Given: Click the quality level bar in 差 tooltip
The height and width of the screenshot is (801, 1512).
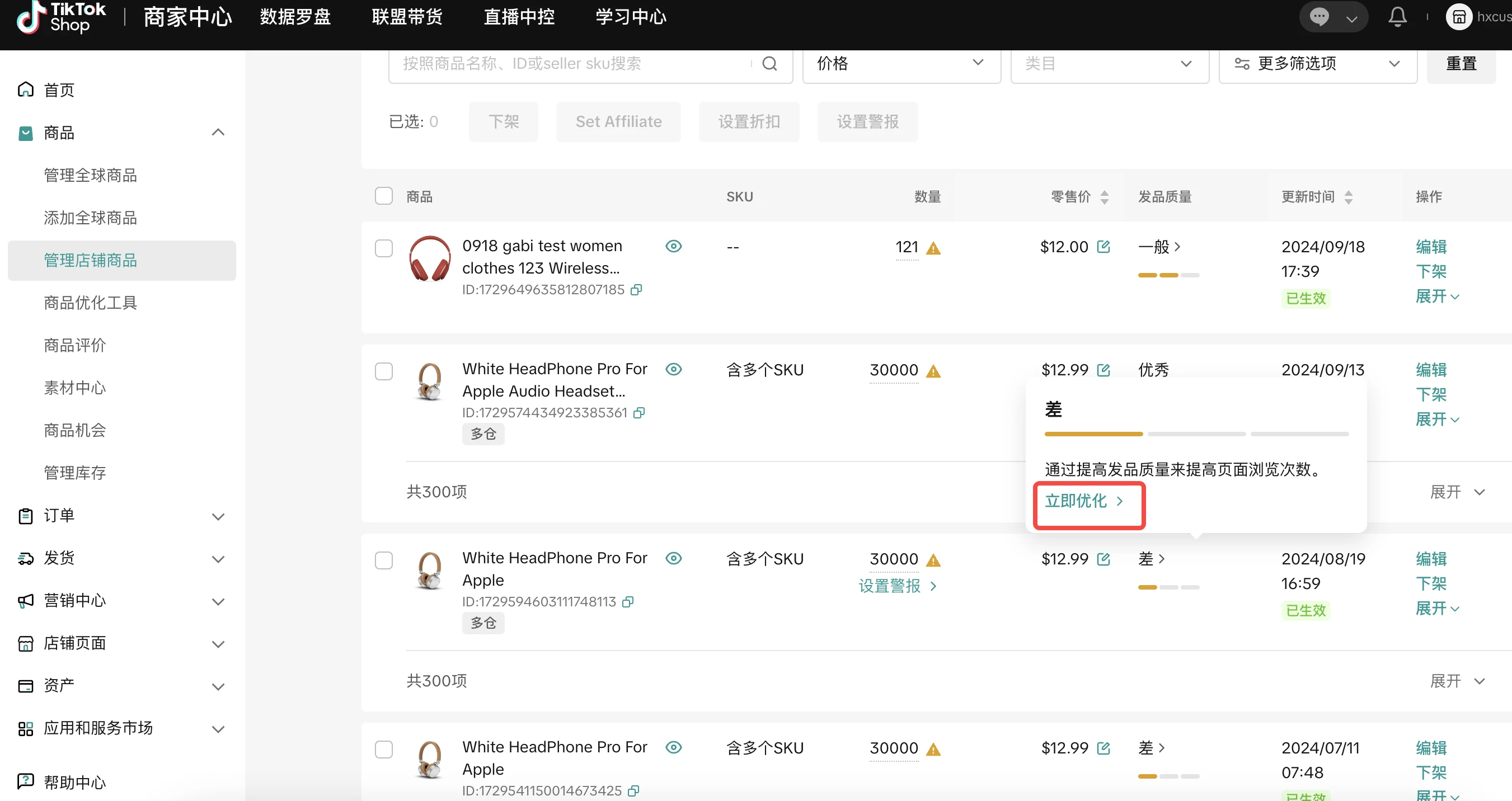Looking at the screenshot, I should 1093,434.
